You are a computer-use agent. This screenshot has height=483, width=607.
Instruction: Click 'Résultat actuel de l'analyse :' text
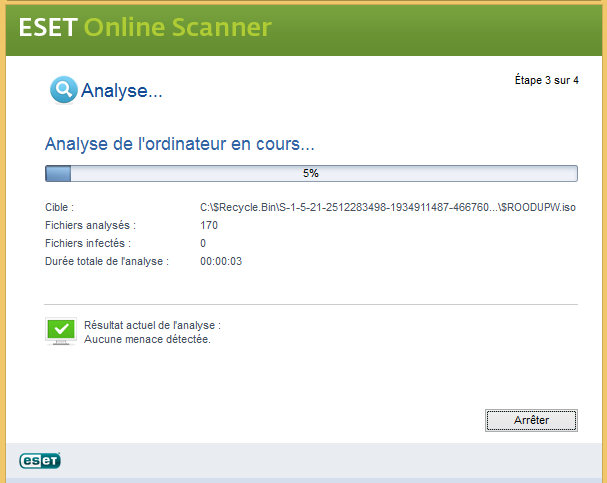point(153,325)
